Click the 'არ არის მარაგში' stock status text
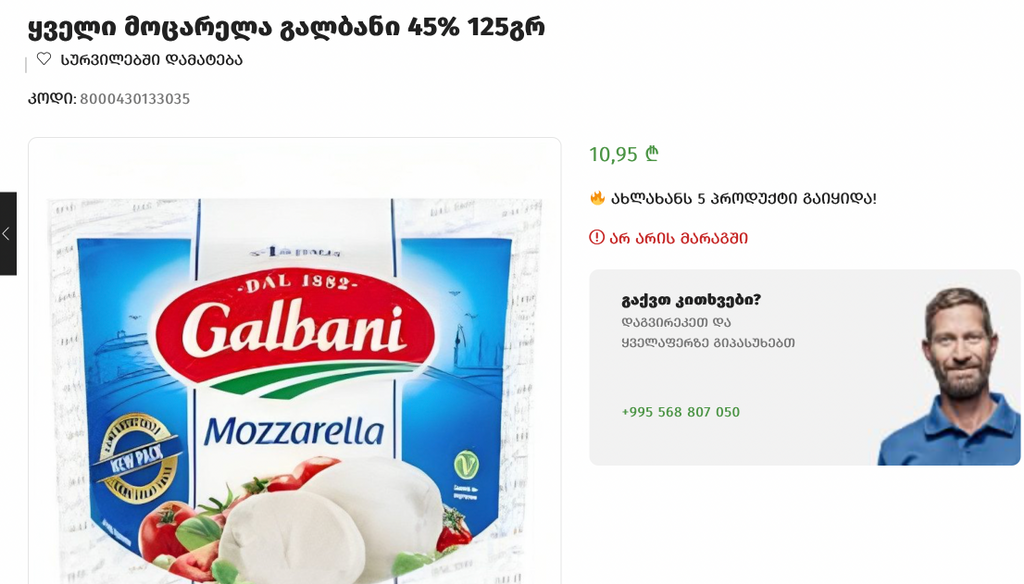The image size is (1024, 584). (679, 238)
